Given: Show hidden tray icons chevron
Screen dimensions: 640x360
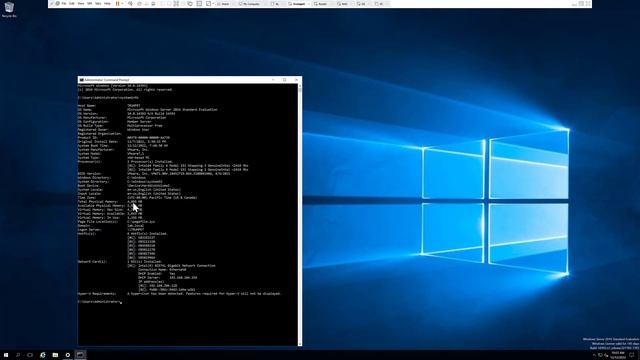Looking at the screenshot, I should pyautogui.click(x=594, y=355).
